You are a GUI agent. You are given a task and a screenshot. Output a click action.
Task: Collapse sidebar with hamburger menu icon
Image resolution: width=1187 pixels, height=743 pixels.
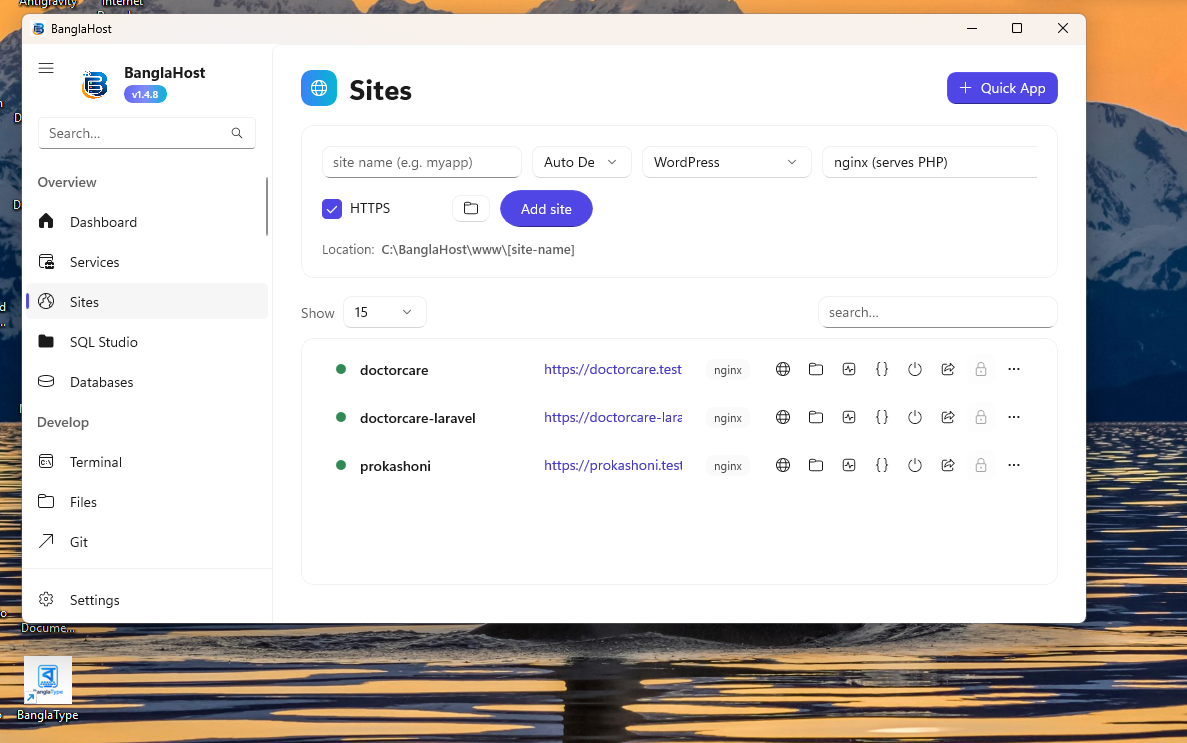click(x=46, y=68)
